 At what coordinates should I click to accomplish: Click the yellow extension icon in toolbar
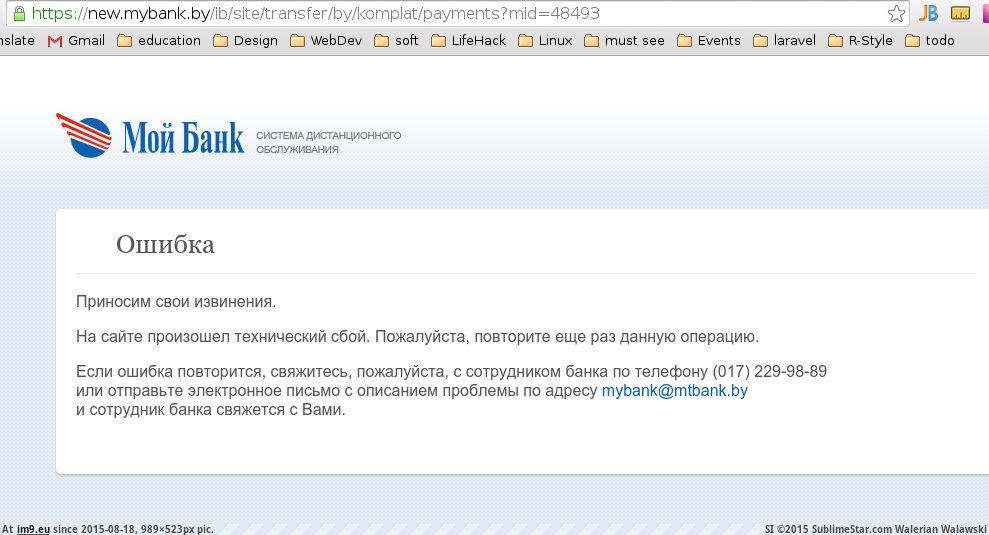coord(960,14)
